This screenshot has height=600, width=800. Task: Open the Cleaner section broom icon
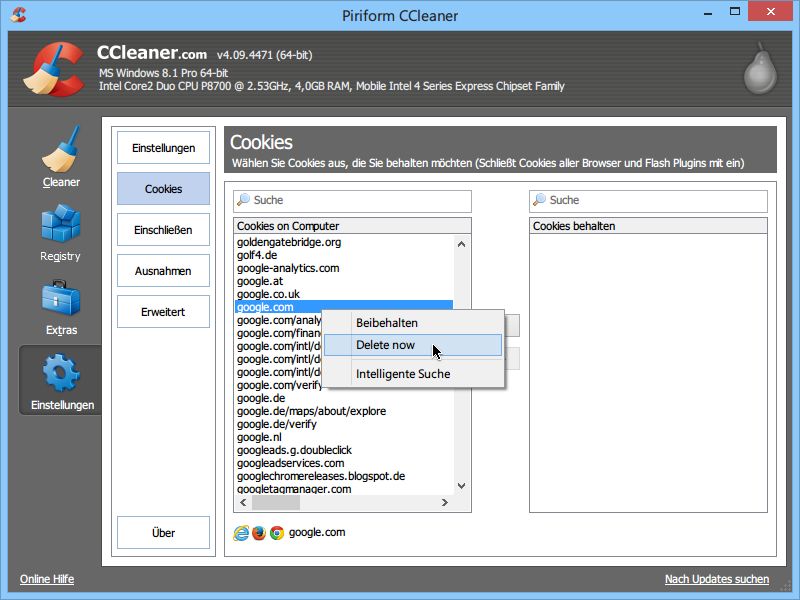pyautogui.click(x=61, y=149)
